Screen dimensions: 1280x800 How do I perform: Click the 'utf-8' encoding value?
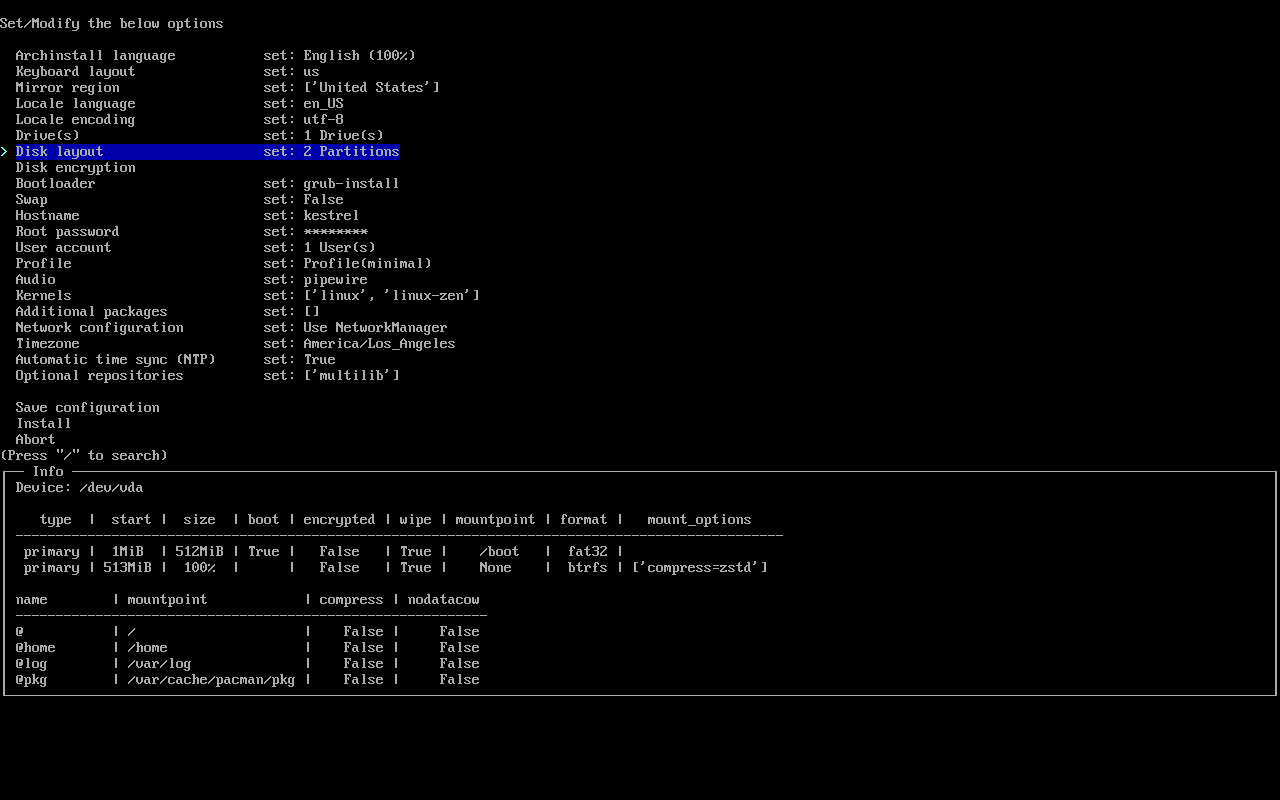pos(324,120)
